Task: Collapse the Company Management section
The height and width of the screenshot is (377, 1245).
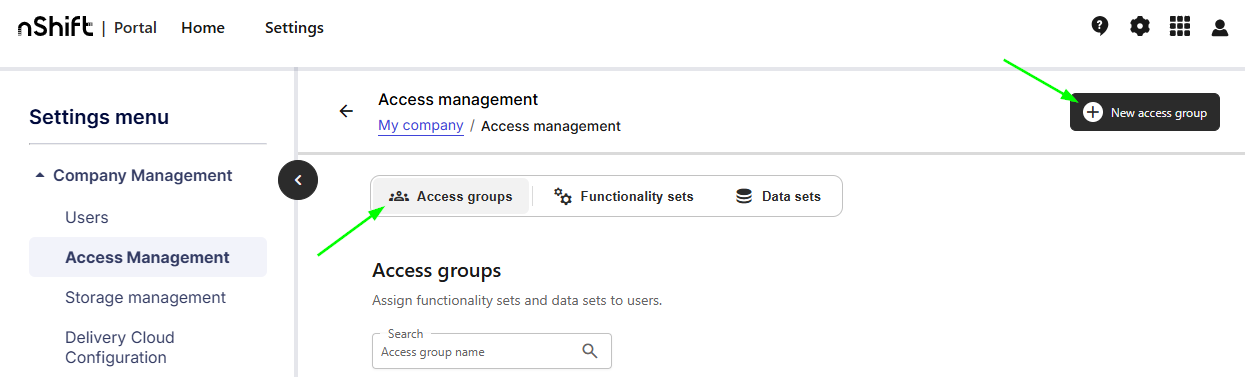Action: point(133,175)
